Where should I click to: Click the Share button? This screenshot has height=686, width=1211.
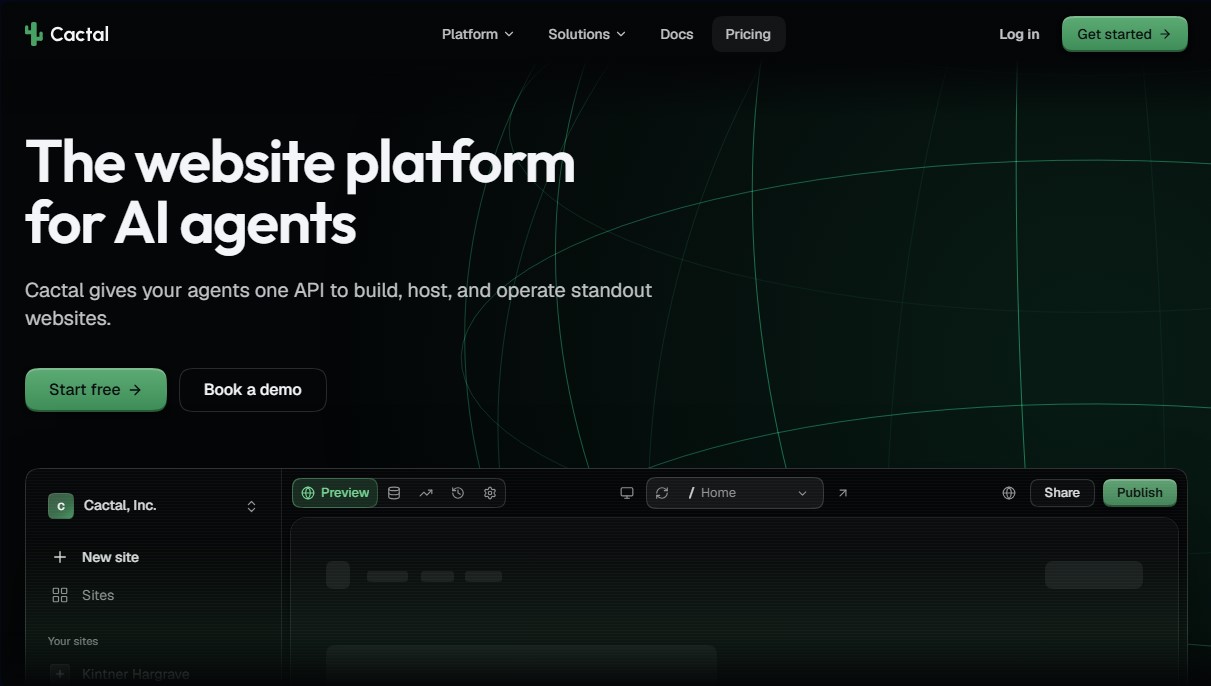coord(1062,493)
